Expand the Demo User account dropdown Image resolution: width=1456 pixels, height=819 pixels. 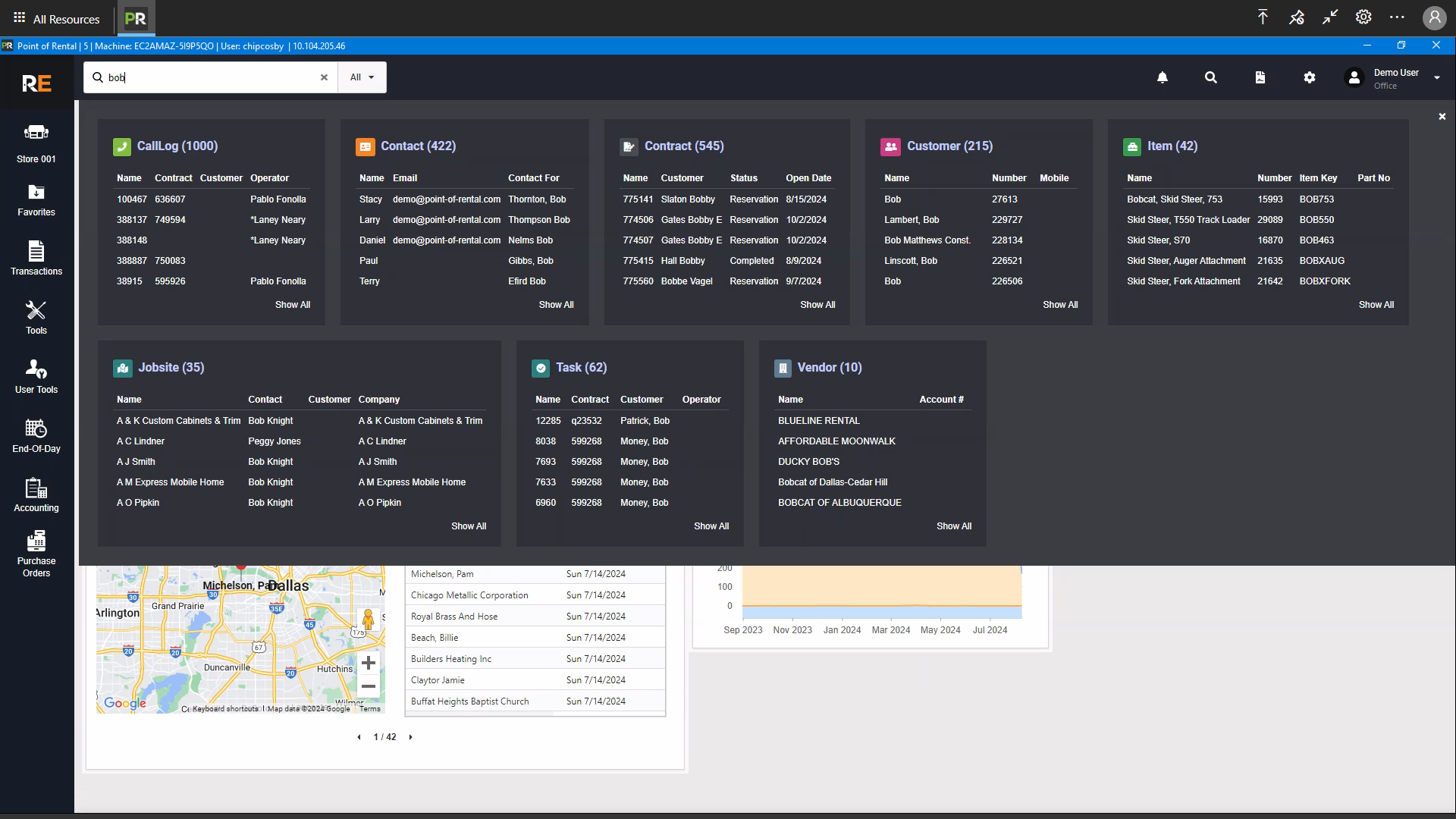click(1437, 77)
